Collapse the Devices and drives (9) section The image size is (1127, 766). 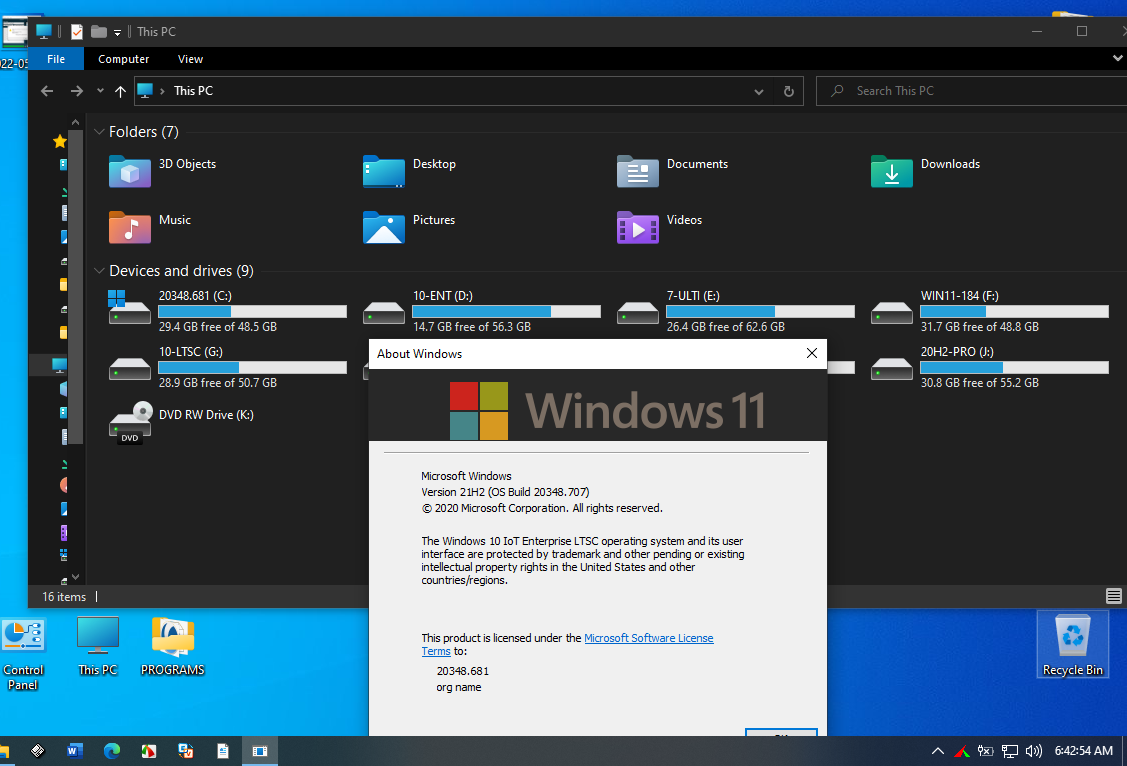(x=99, y=271)
